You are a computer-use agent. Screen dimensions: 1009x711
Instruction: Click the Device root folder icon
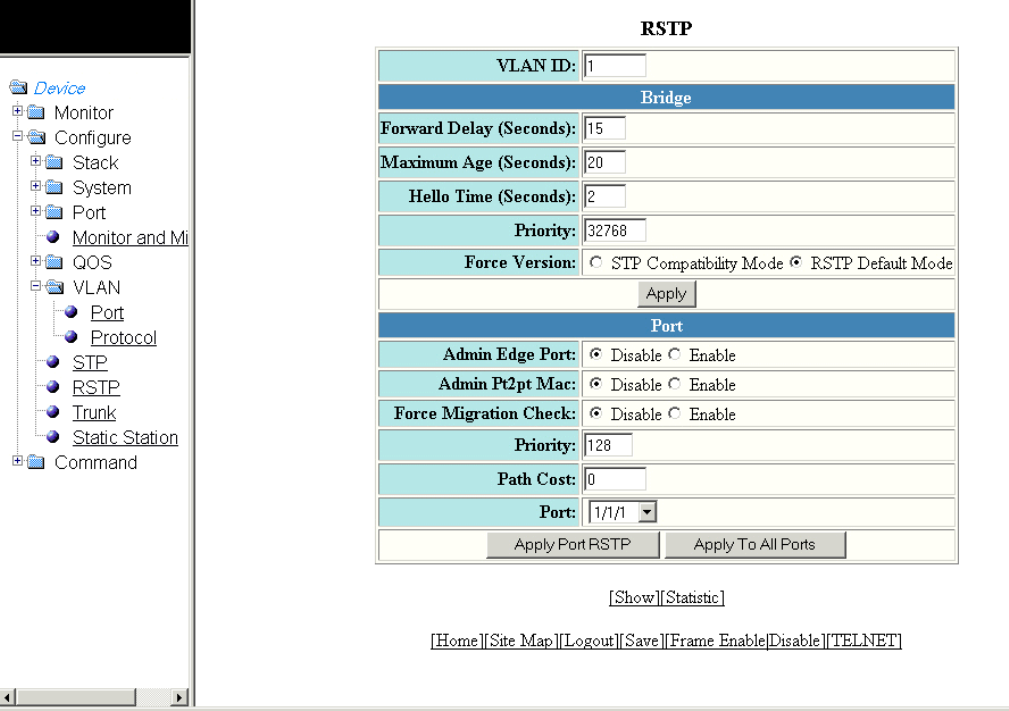[x=18, y=88]
